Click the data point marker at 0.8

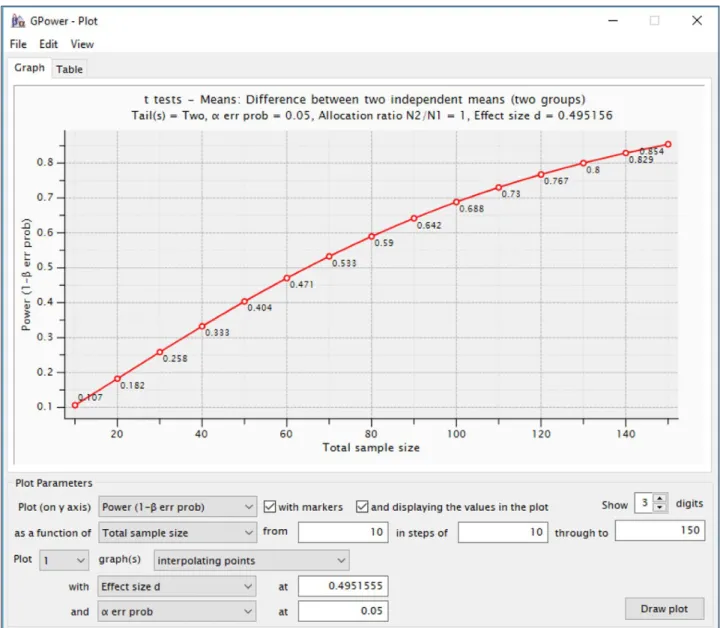point(583,163)
